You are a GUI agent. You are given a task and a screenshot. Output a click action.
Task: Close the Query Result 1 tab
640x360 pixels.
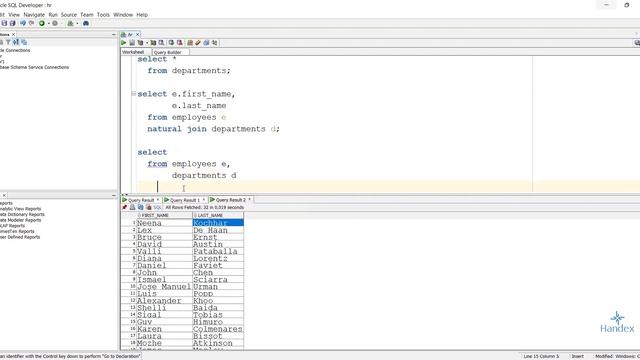click(204, 200)
